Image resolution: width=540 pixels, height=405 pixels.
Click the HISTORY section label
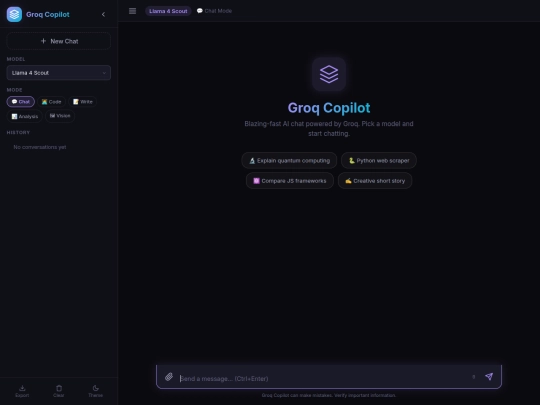[18, 133]
